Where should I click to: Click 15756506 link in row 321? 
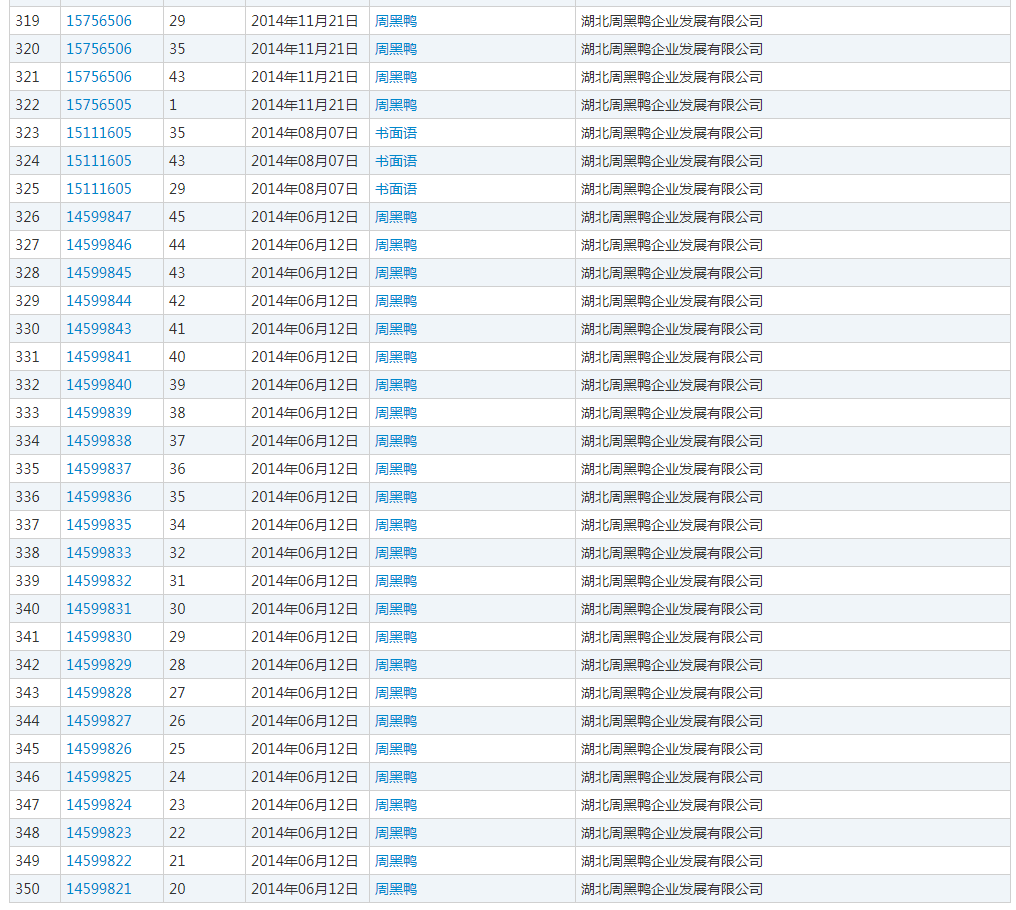(x=99, y=77)
